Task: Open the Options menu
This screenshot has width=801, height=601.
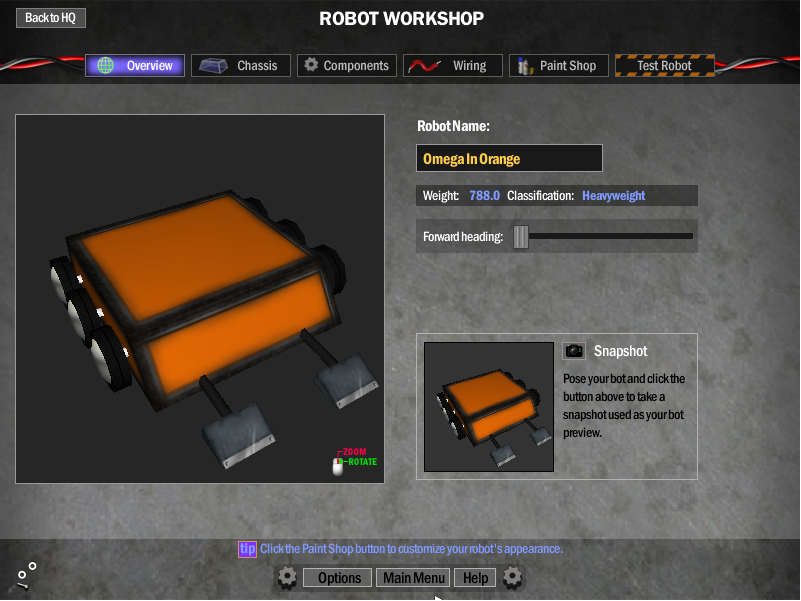Action: click(338, 578)
